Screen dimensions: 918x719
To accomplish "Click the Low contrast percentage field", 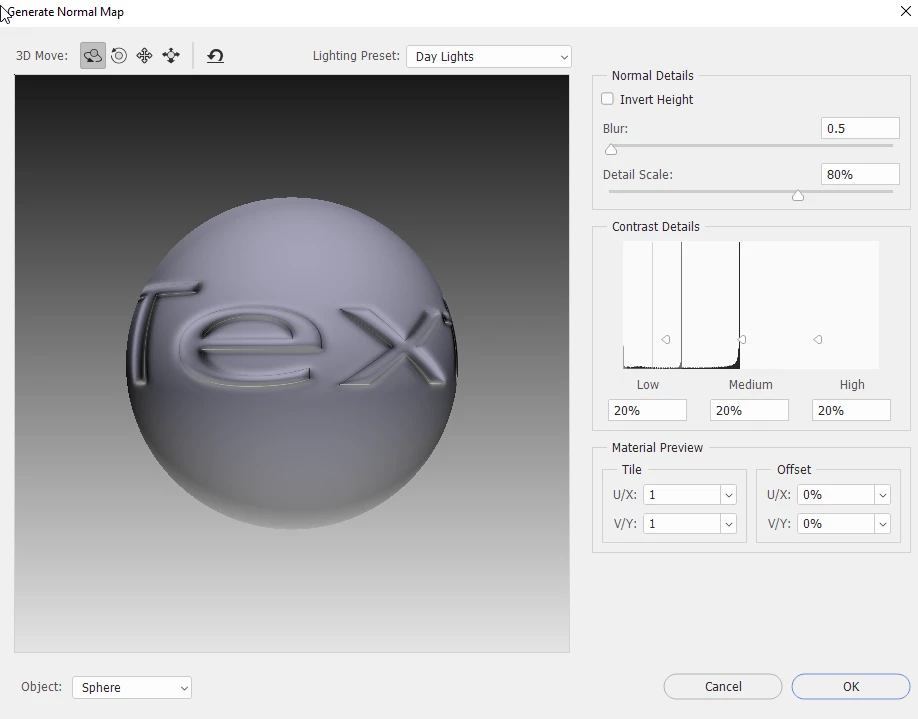I will point(647,410).
